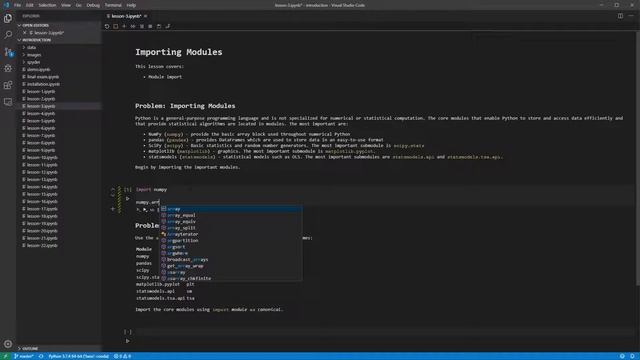640x360 pixels.
Task: Close the lesson-3.ipynb editor tab
Action: [145, 16]
